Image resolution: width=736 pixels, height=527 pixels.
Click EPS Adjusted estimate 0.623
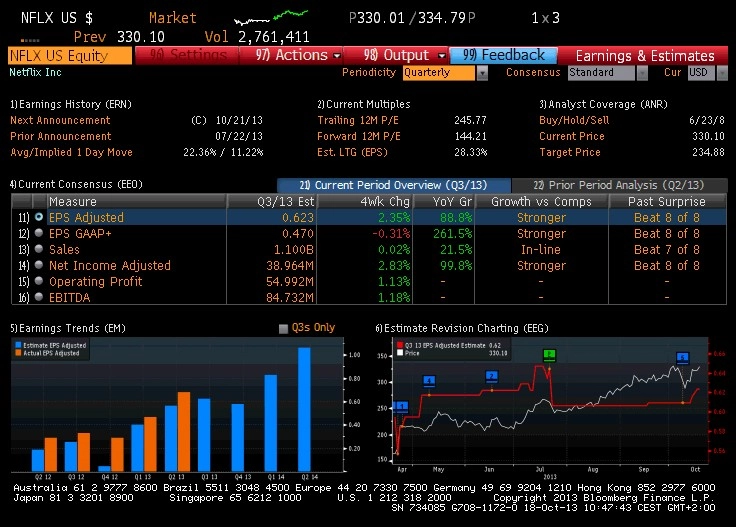(x=298, y=217)
